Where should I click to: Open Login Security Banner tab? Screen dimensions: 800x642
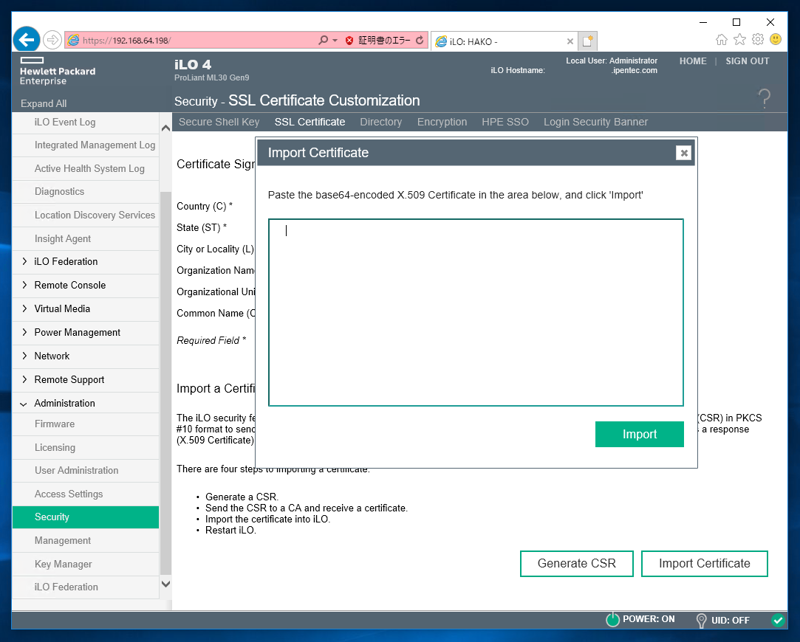coord(595,122)
